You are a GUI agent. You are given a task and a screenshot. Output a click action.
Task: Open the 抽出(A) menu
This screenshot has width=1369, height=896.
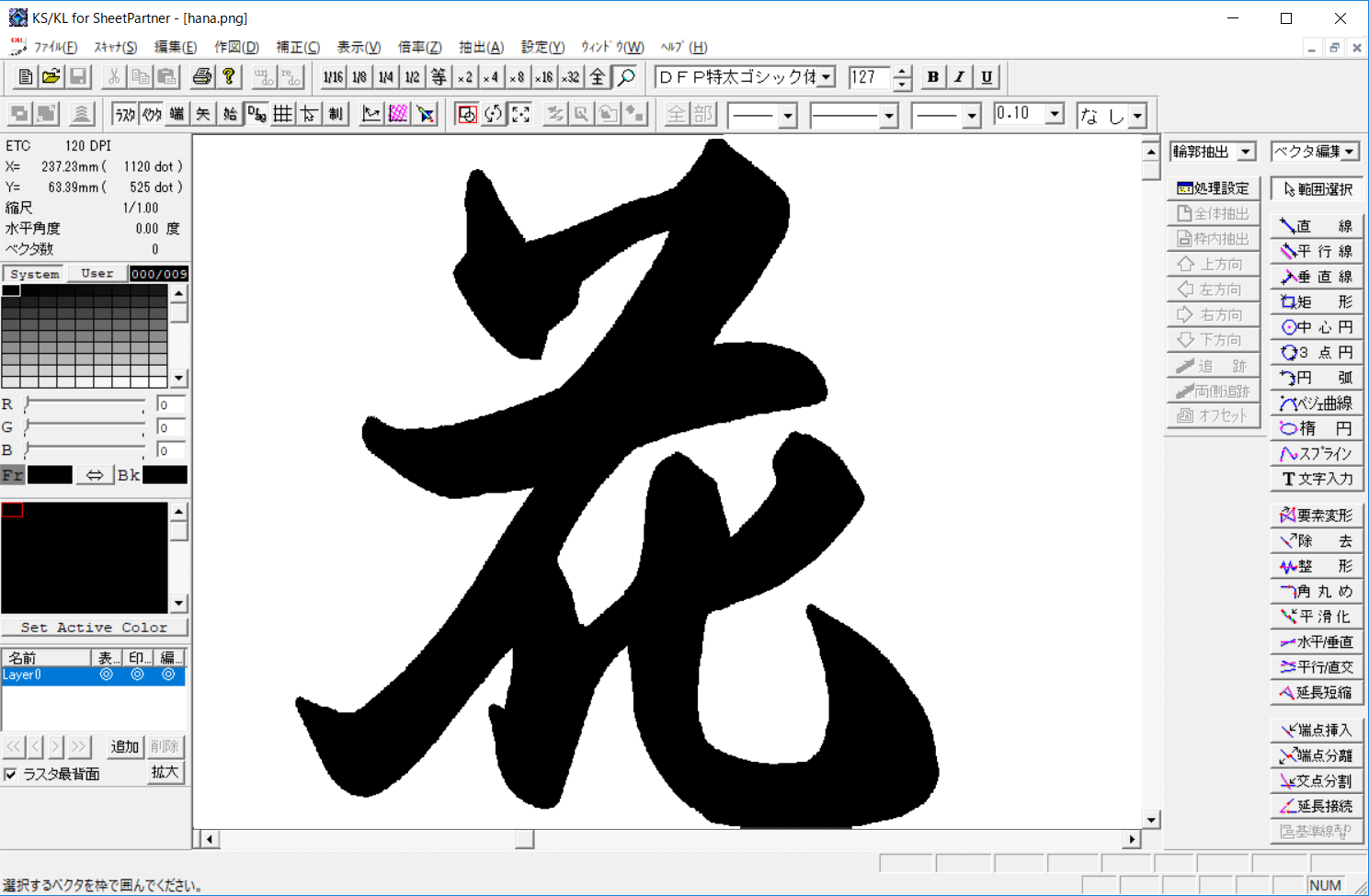coord(481,47)
